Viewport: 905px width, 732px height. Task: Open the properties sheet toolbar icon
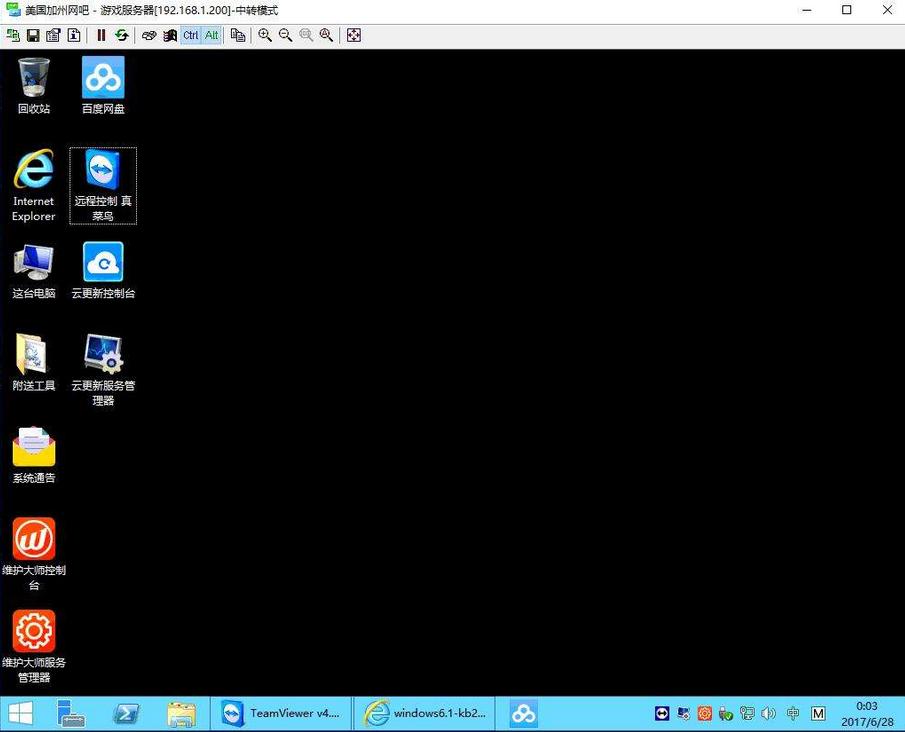click(53, 35)
